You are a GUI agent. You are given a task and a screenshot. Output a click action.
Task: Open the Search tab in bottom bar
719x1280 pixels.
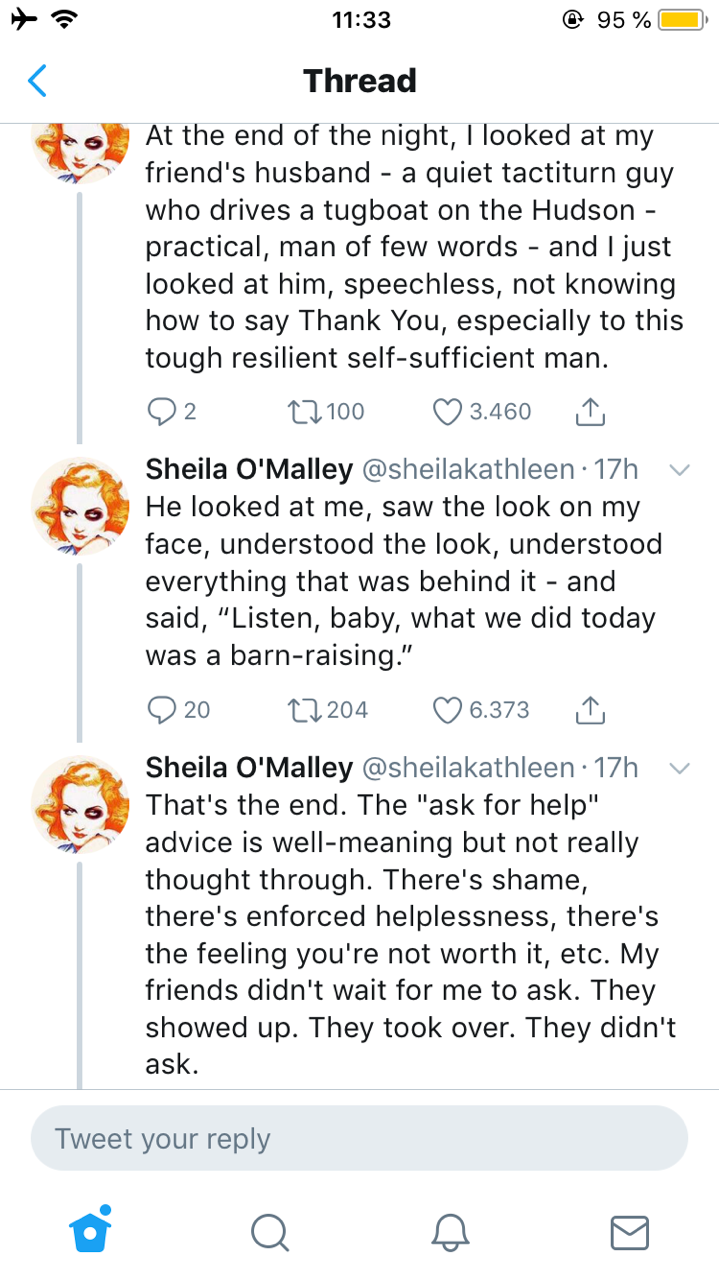coord(270,1231)
